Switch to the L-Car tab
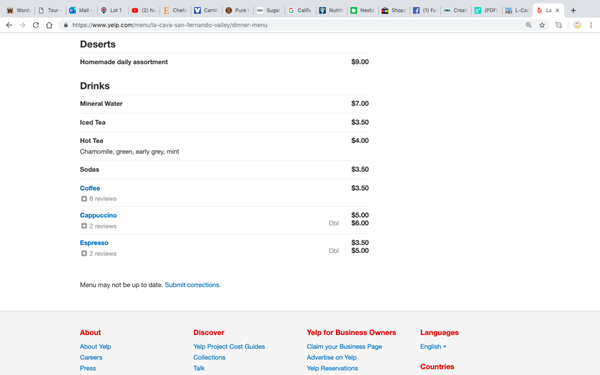 coord(517,10)
